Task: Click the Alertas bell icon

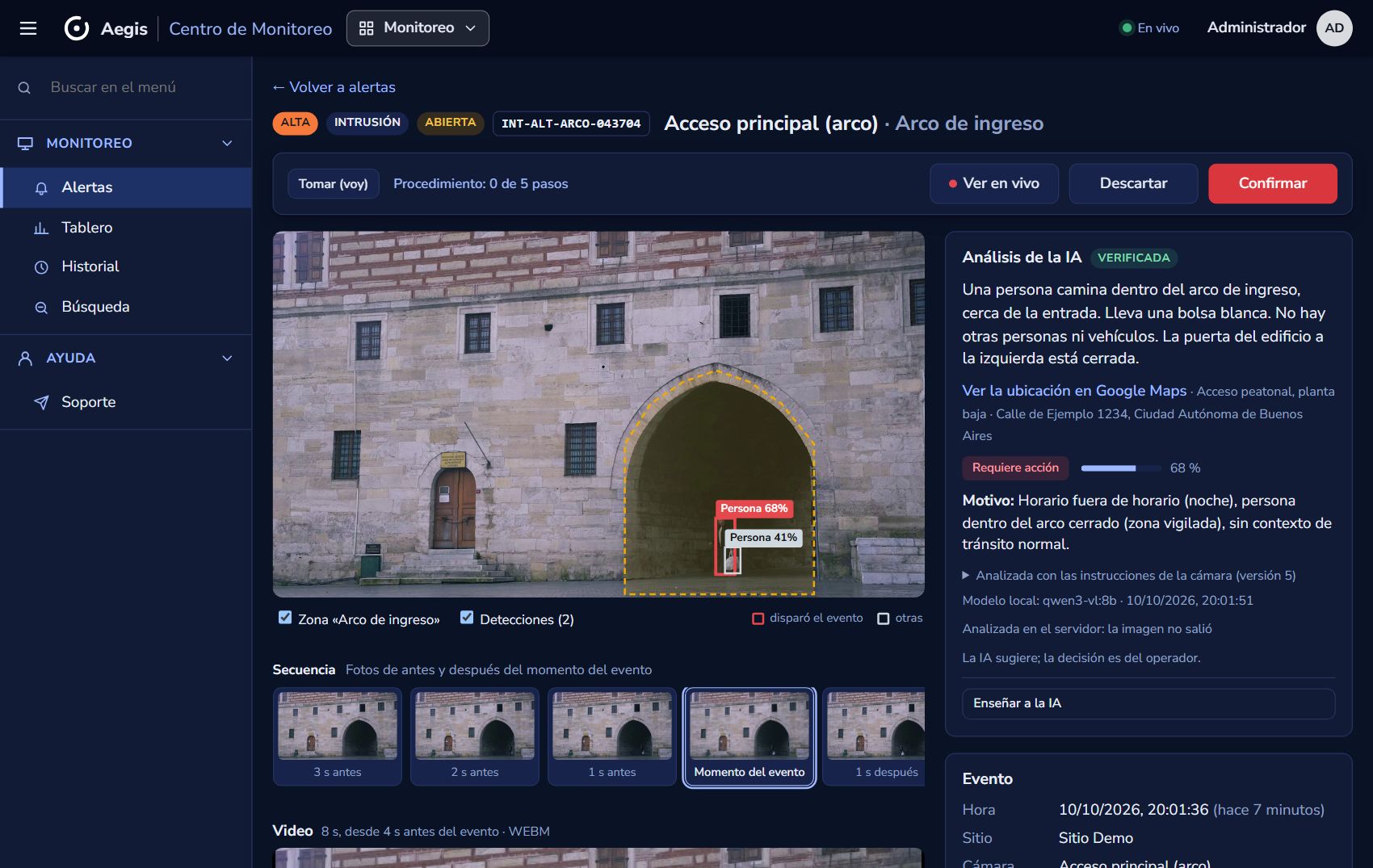Action: pos(41,188)
